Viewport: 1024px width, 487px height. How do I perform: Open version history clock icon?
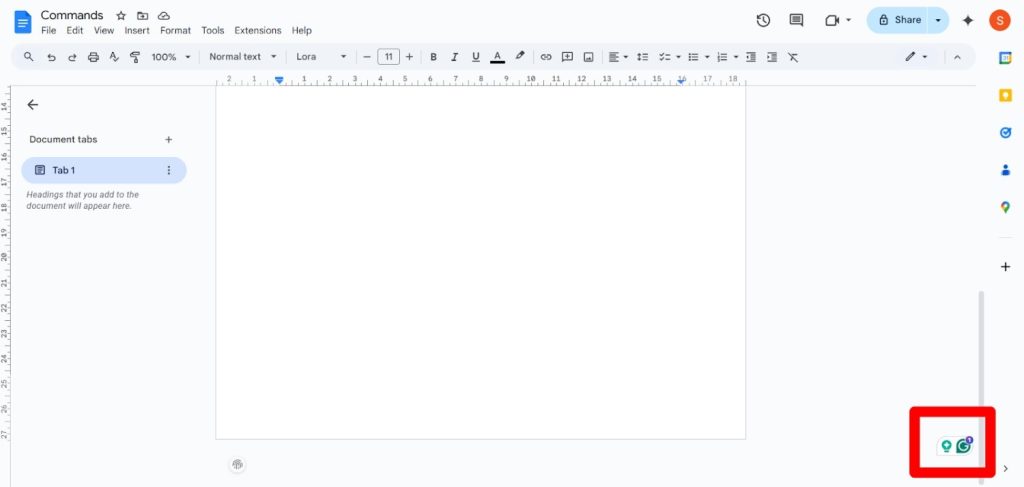[x=763, y=20]
